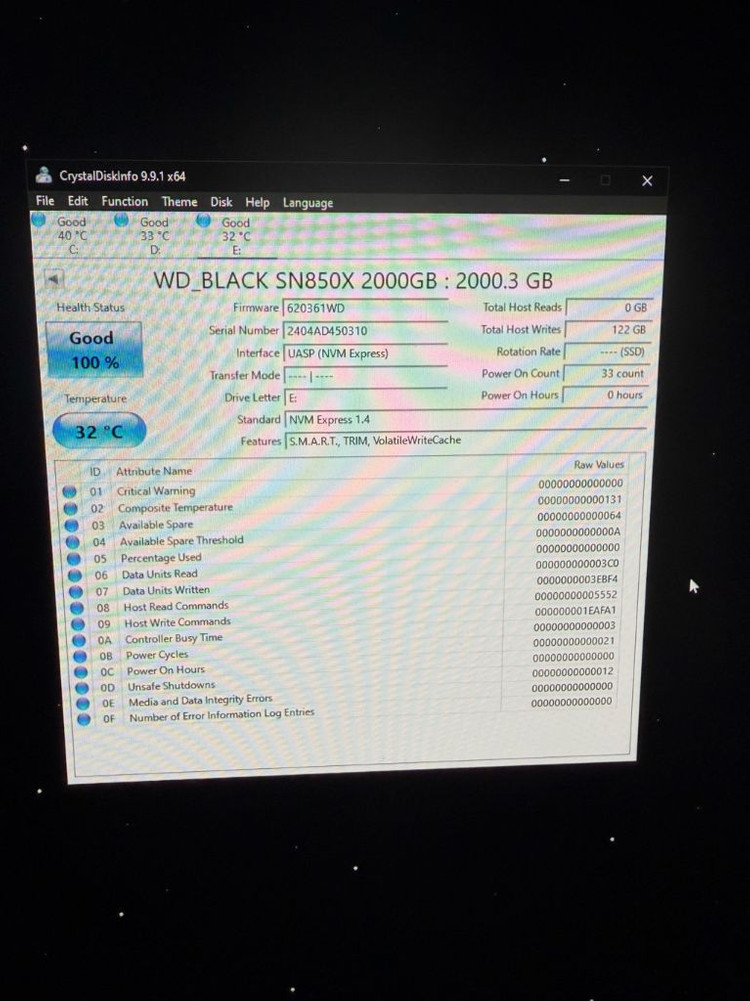The height and width of the screenshot is (1001, 750).
Task: Click the Firmware field 620361WD
Action: tap(364, 308)
